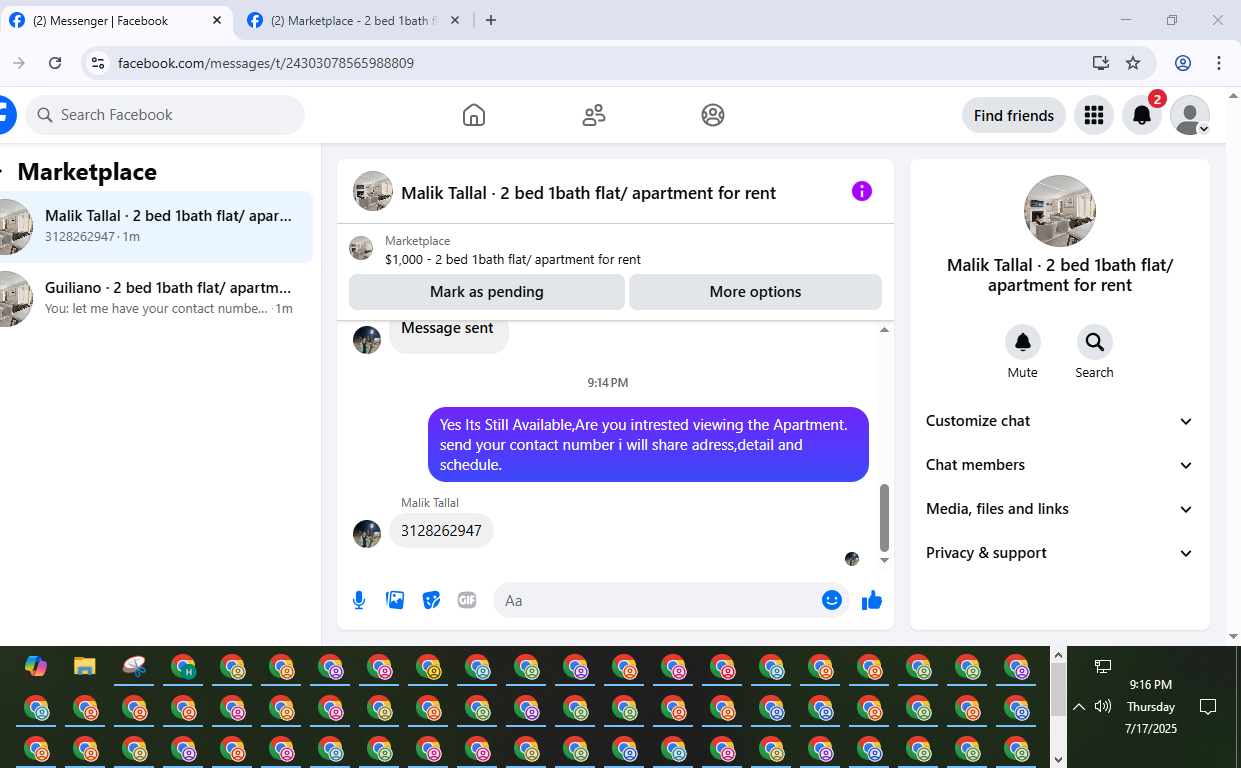Click the voice clip microphone icon

[x=359, y=600]
